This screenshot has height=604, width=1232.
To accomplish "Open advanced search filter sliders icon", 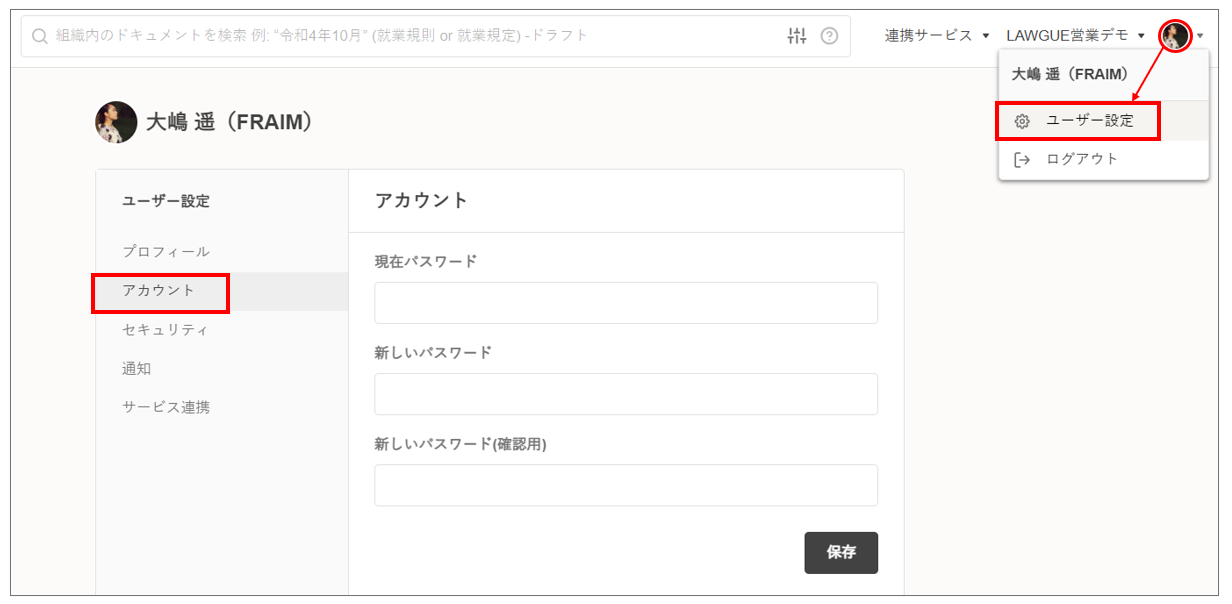I will point(797,36).
